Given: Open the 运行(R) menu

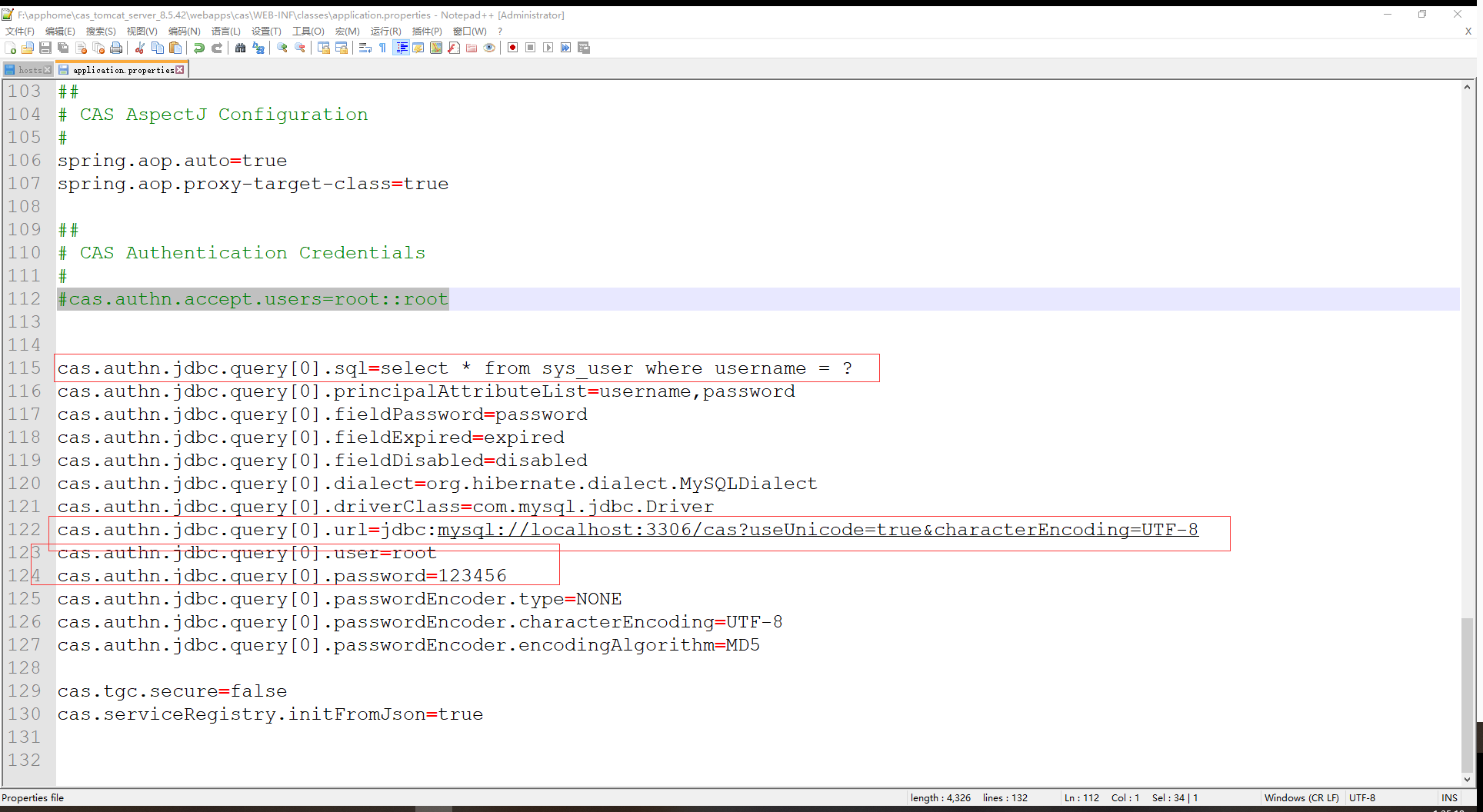Looking at the screenshot, I should 385,31.
